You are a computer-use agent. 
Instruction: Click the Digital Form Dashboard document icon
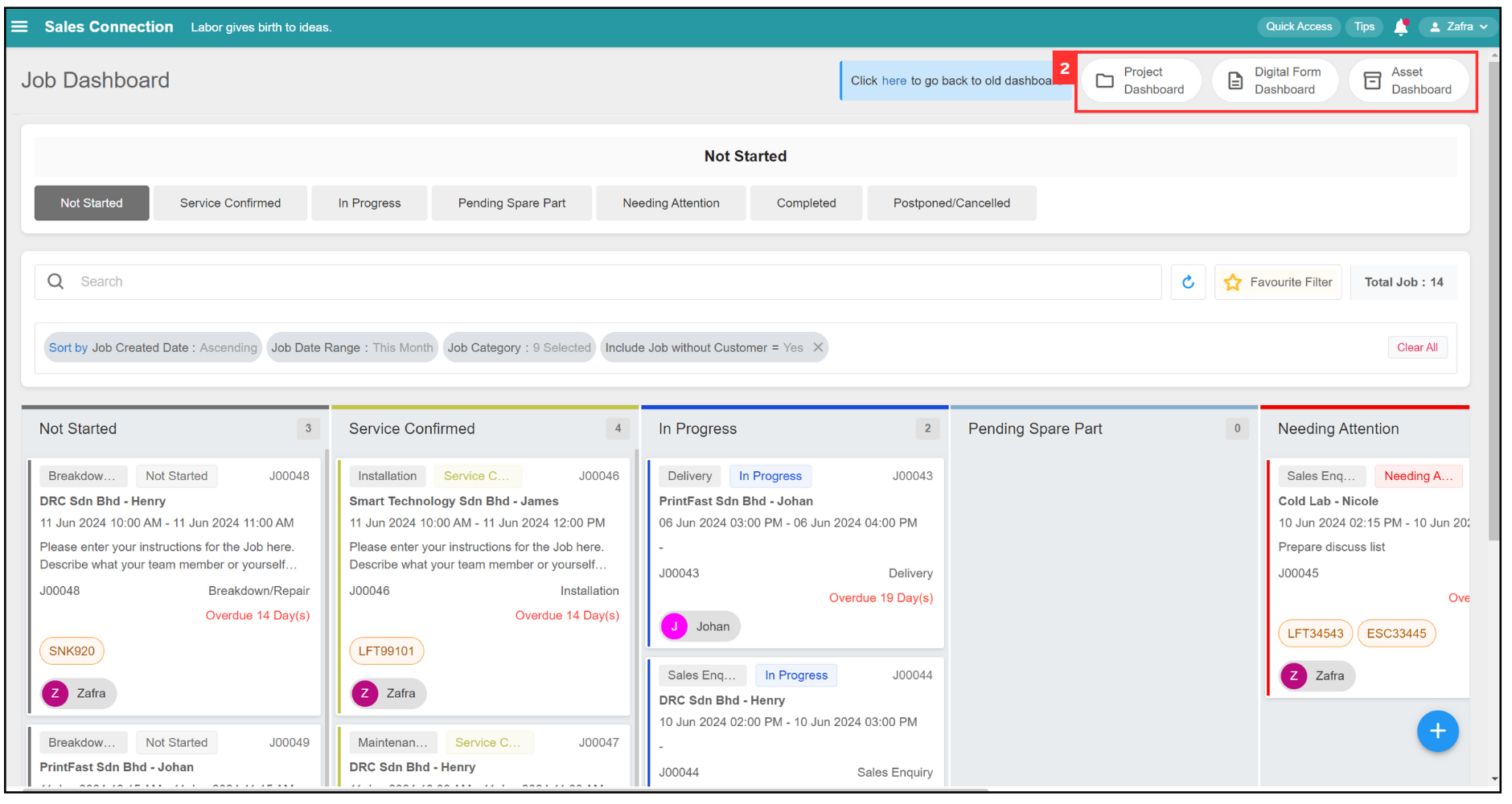tap(1235, 80)
